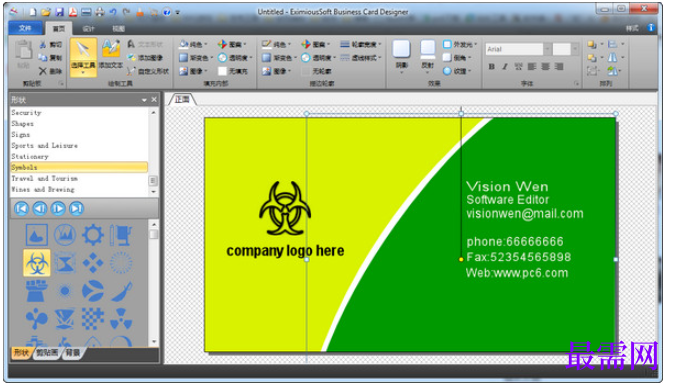This screenshot has width=677, height=387.
Task: Toggle align text left
Action: tap(532, 67)
